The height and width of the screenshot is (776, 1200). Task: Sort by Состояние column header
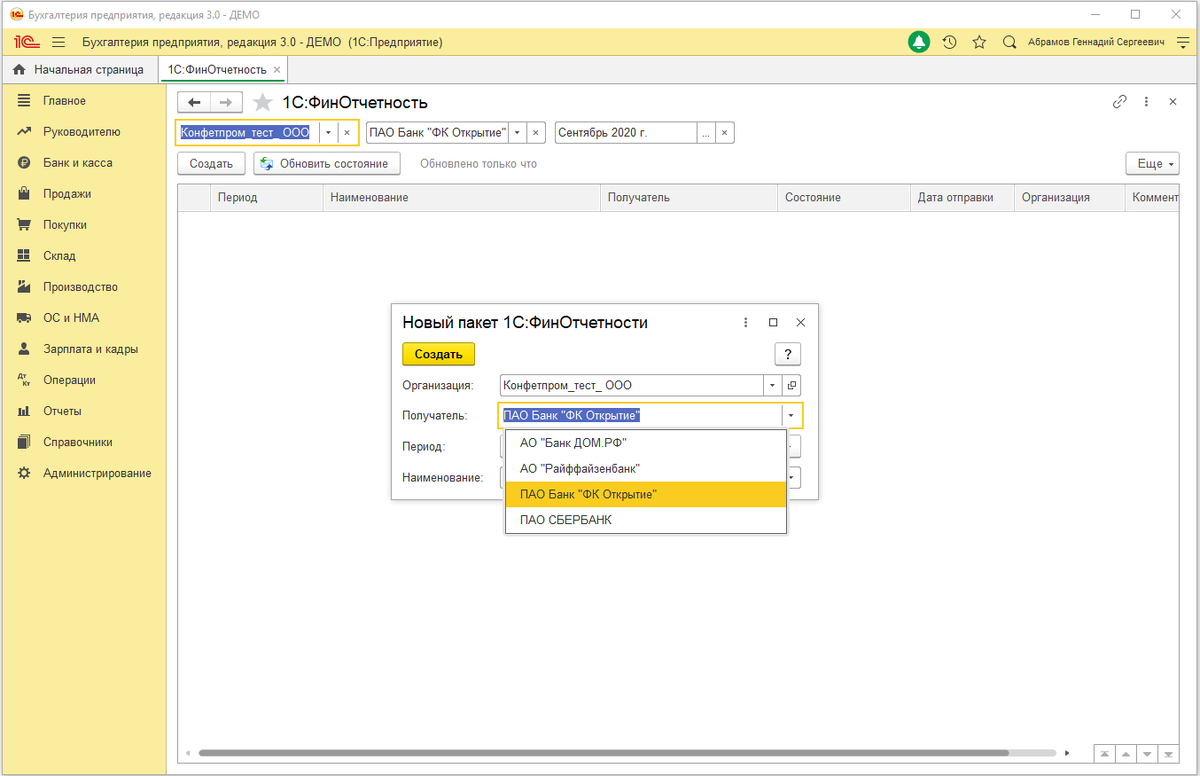point(843,197)
